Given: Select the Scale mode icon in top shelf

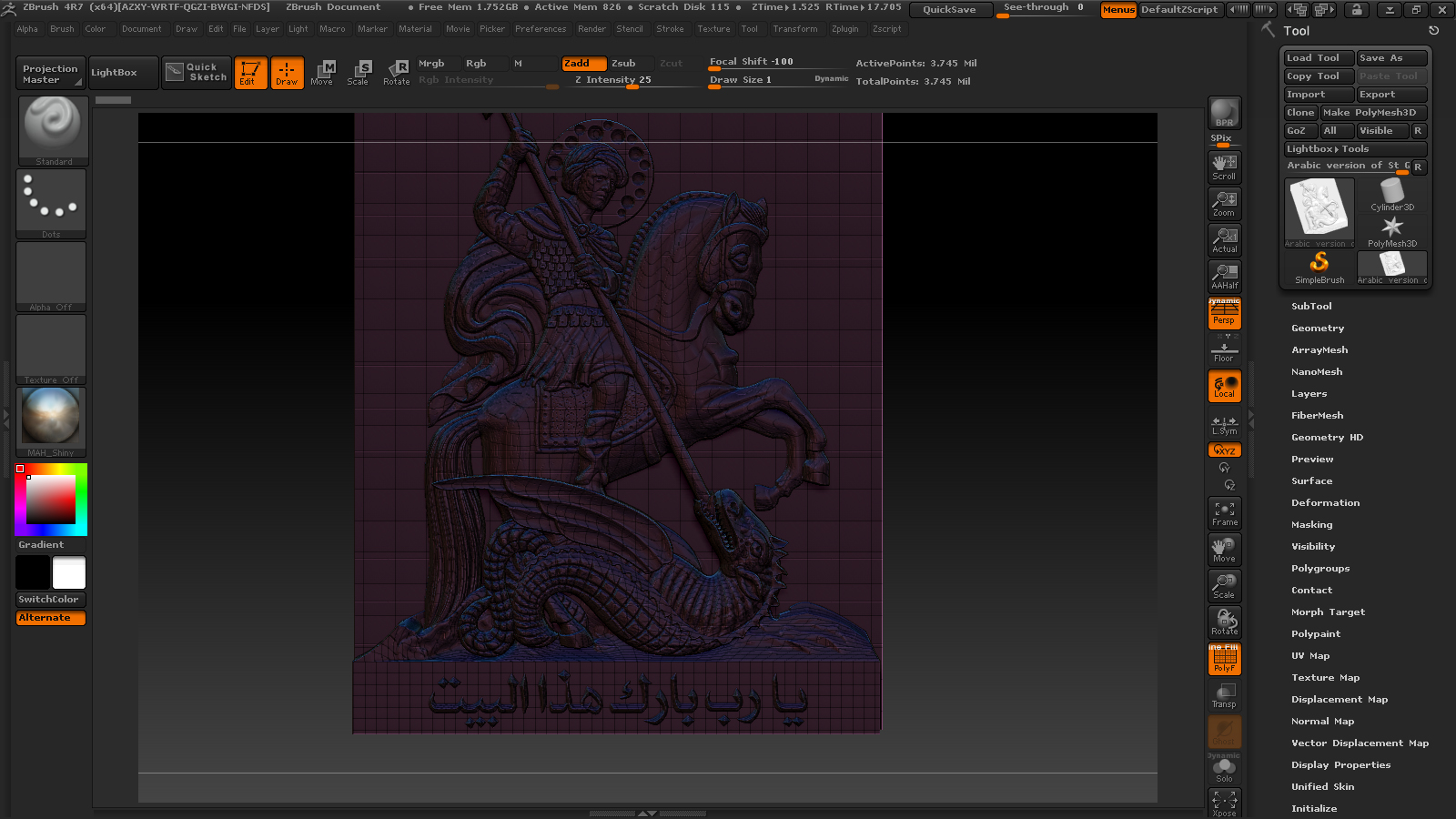Looking at the screenshot, I should pyautogui.click(x=358, y=72).
